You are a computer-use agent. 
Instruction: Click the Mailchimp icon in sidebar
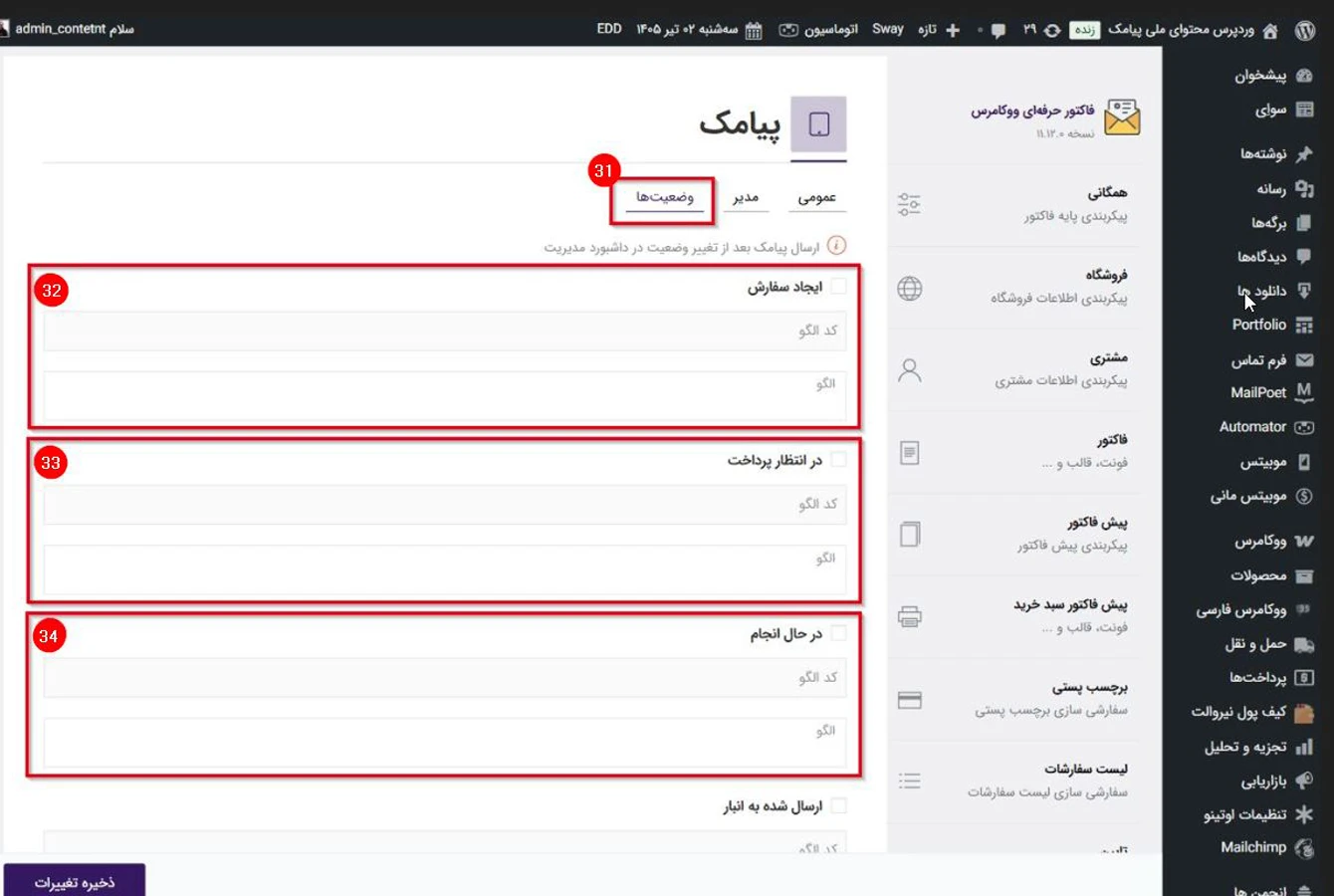[1304, 848]
